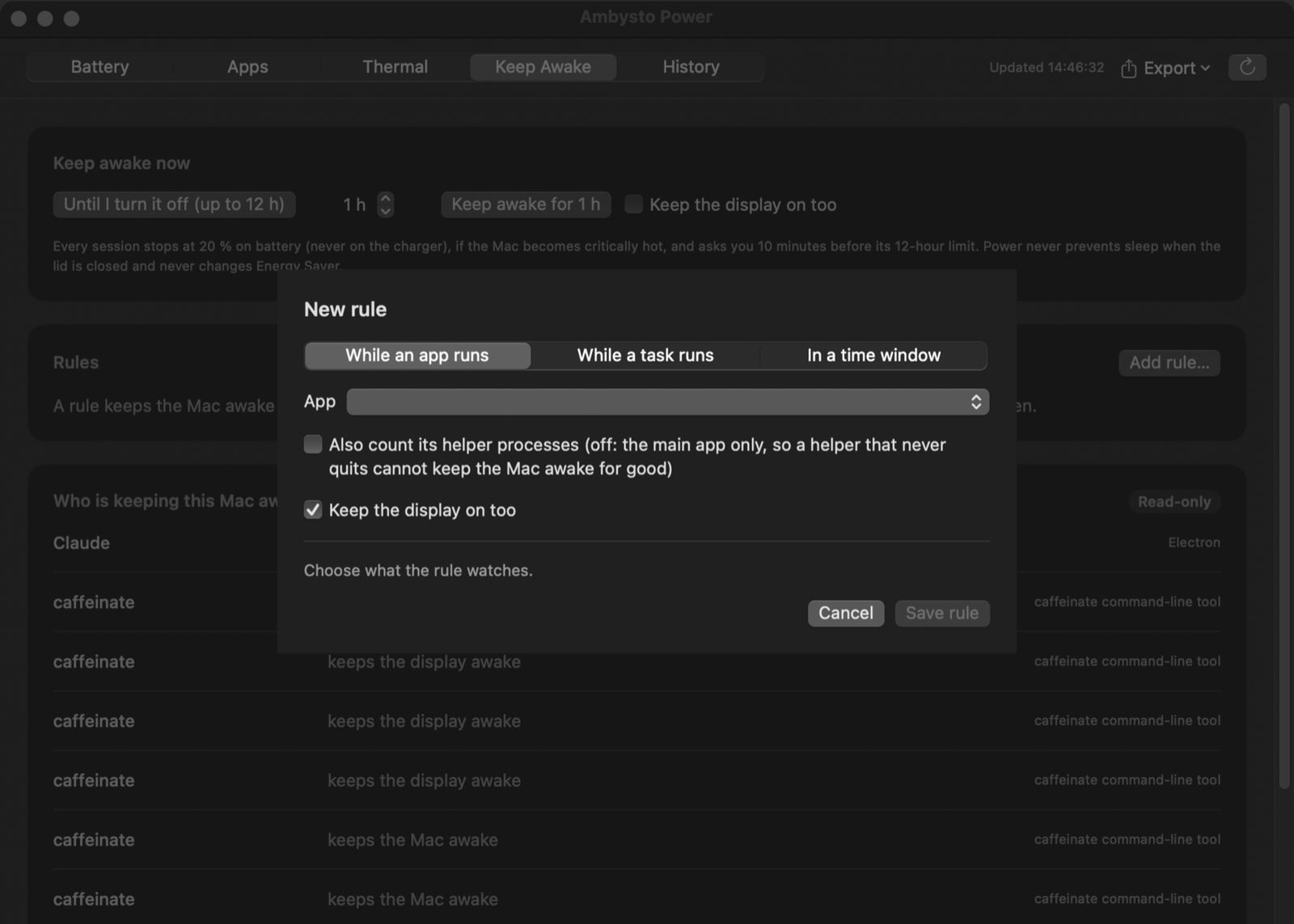Click the Add rule... button

[1169, 363]
